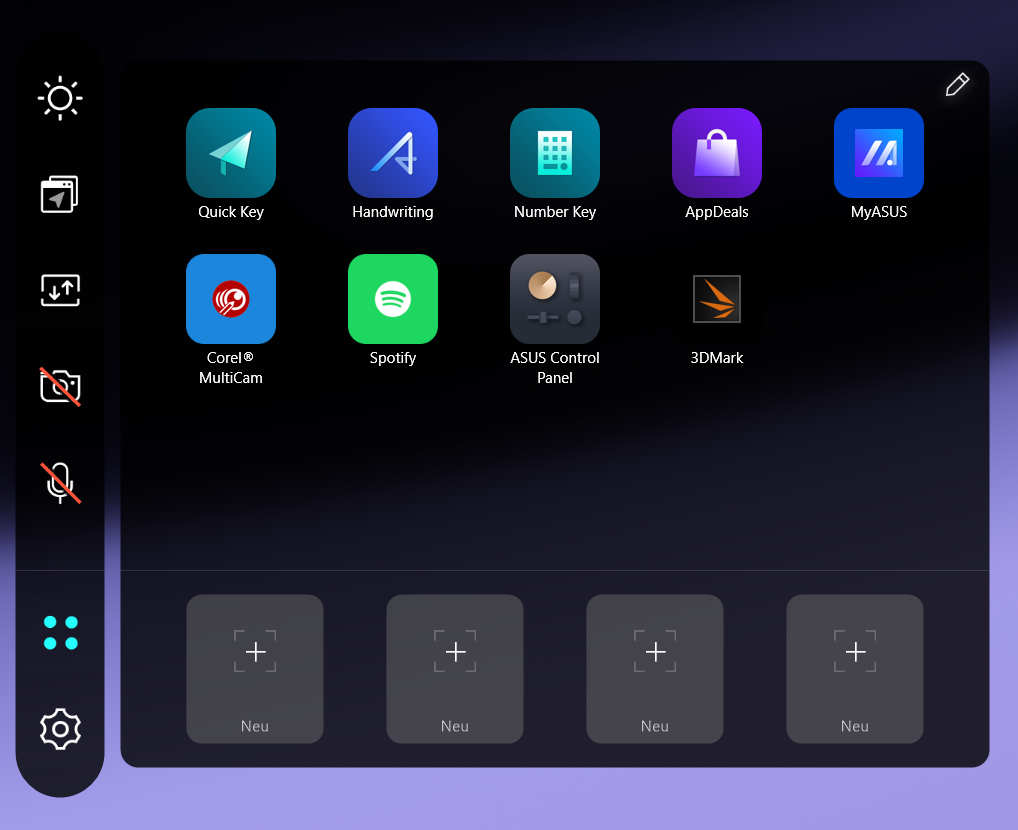Click the "Quick Key" label
Viewport: 1018px width, 830px height.
230,212
